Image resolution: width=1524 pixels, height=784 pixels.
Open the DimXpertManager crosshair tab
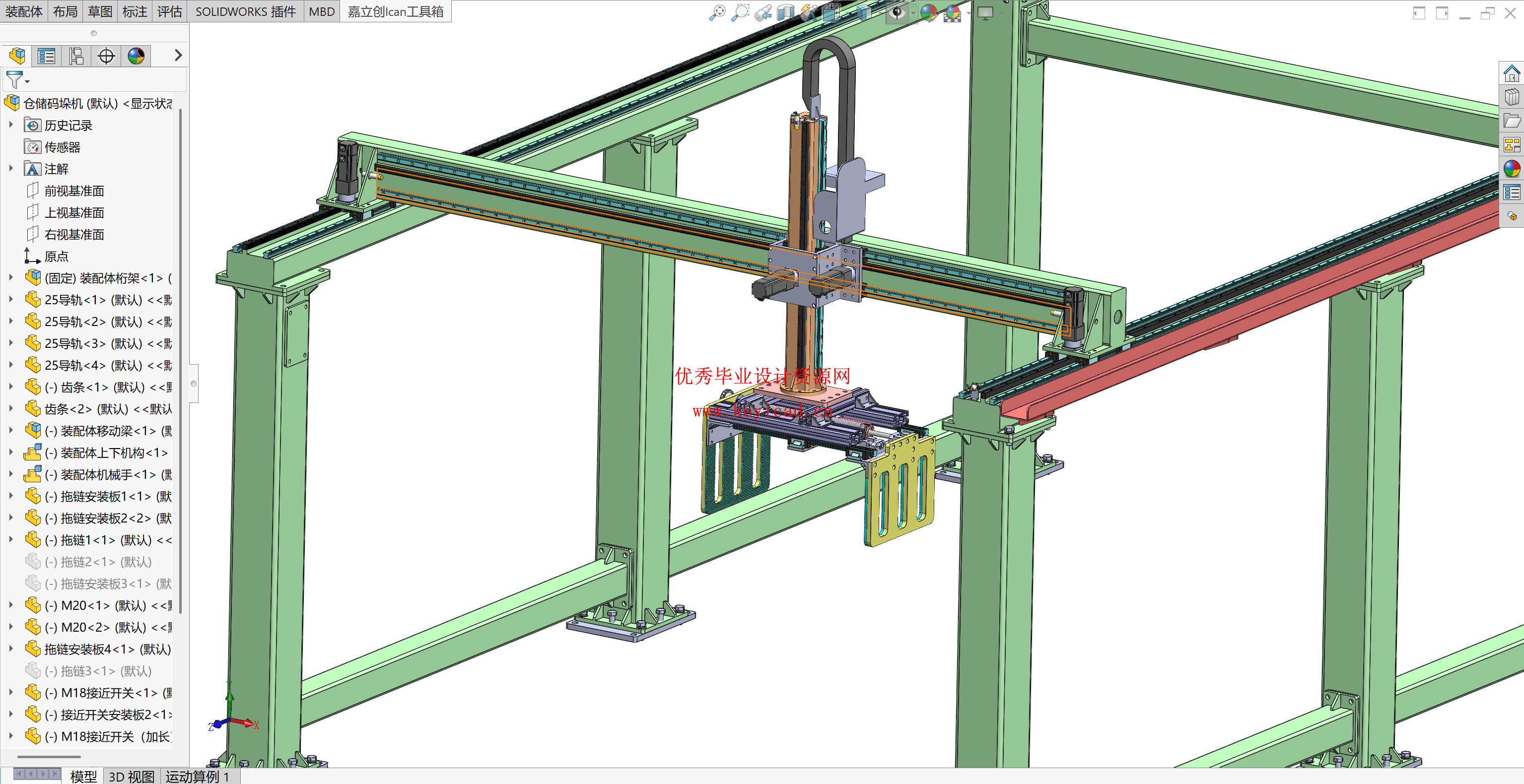pyautogui.click(x=107, y=56)
